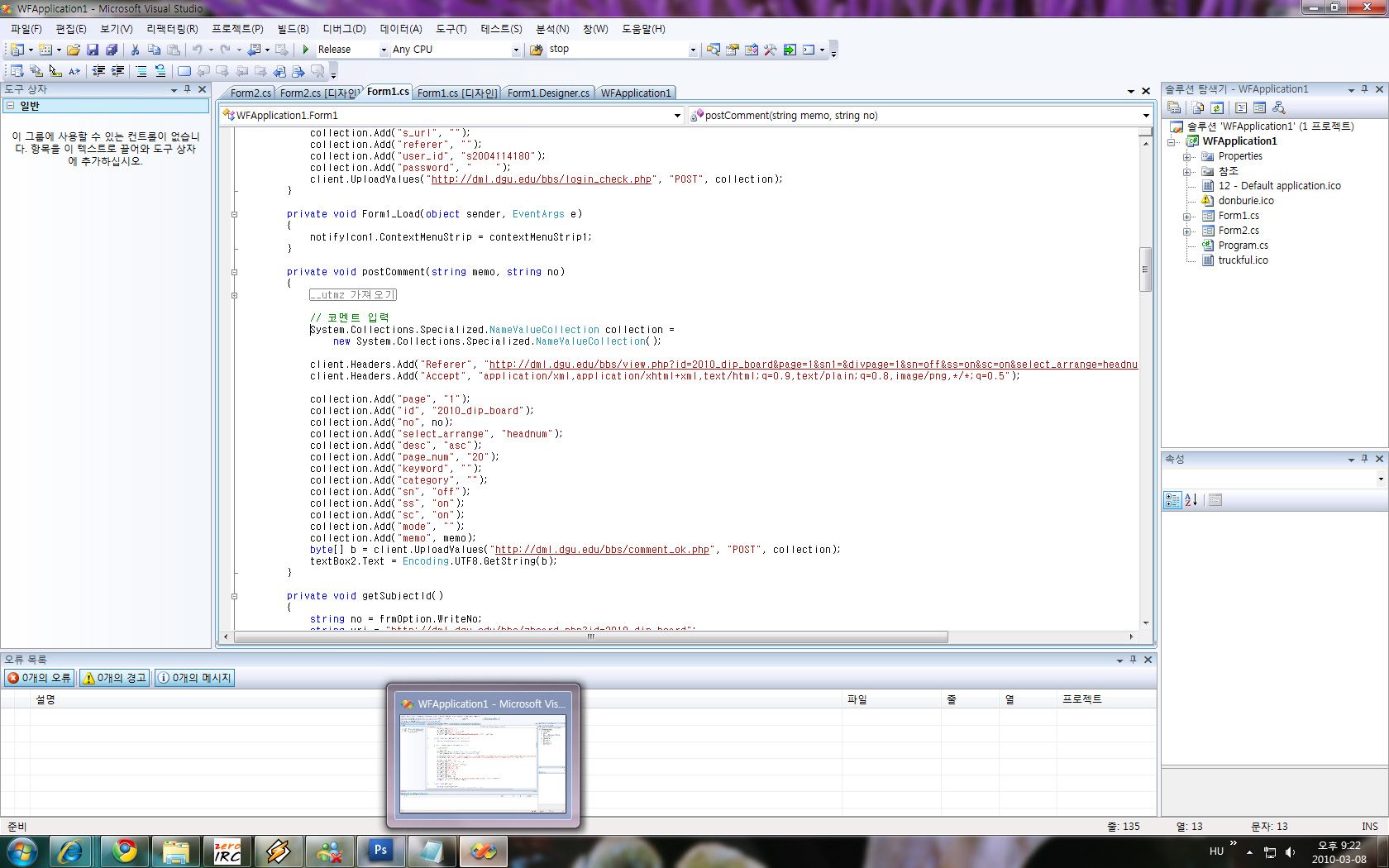Click the uncomment selected lines icon
Image resolution: width=1389 pixels, height=868 pixels.
click(160, 71)
